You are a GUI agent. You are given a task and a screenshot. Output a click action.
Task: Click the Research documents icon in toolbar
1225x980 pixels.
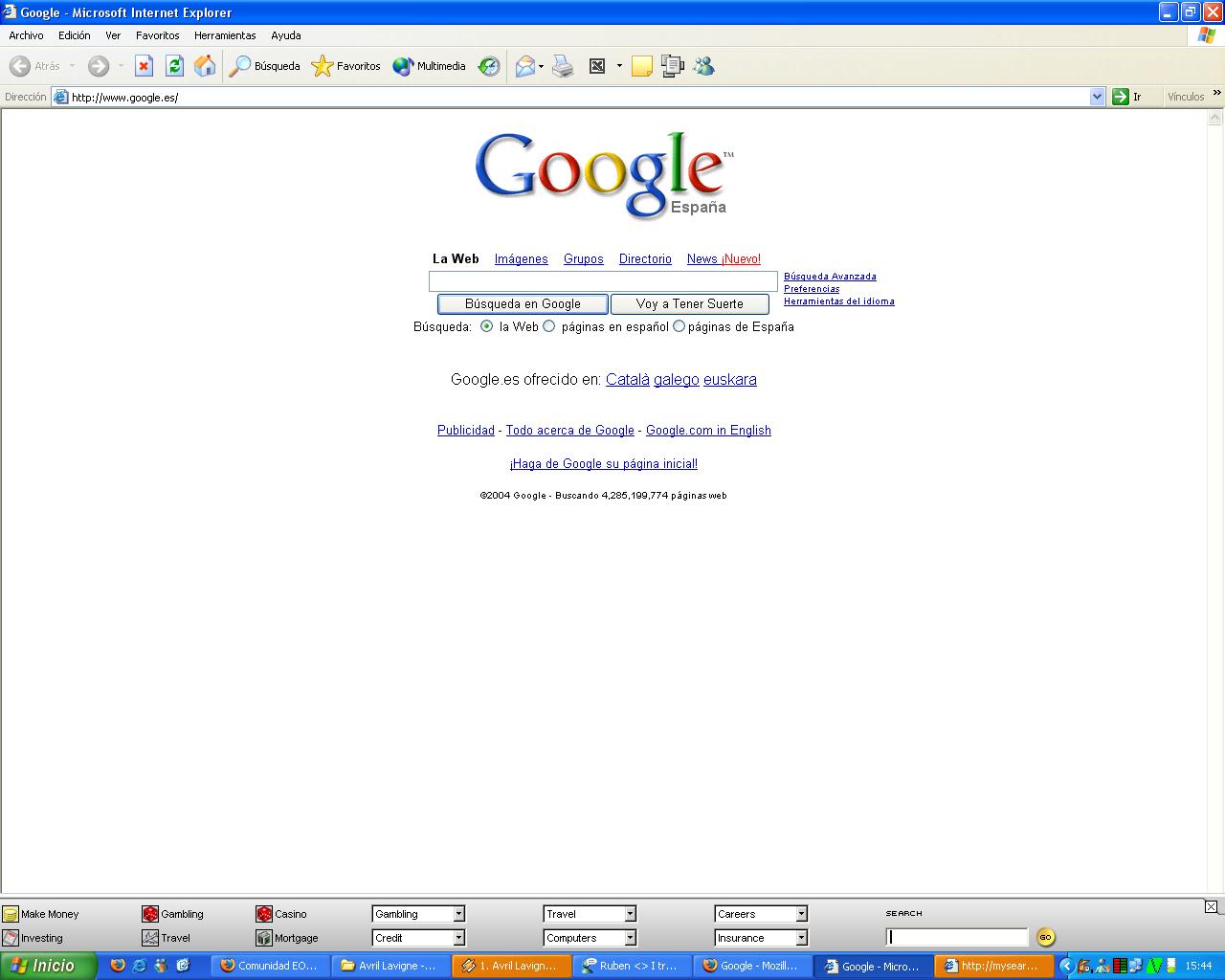pos(673,66)
